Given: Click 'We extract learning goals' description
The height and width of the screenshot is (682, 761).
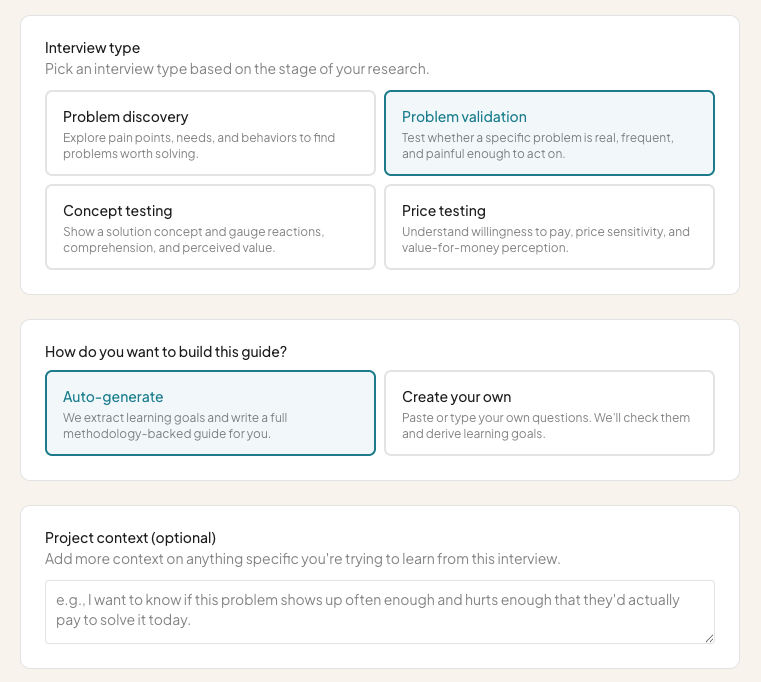Looking at the screenshot, I should (175, 426).
